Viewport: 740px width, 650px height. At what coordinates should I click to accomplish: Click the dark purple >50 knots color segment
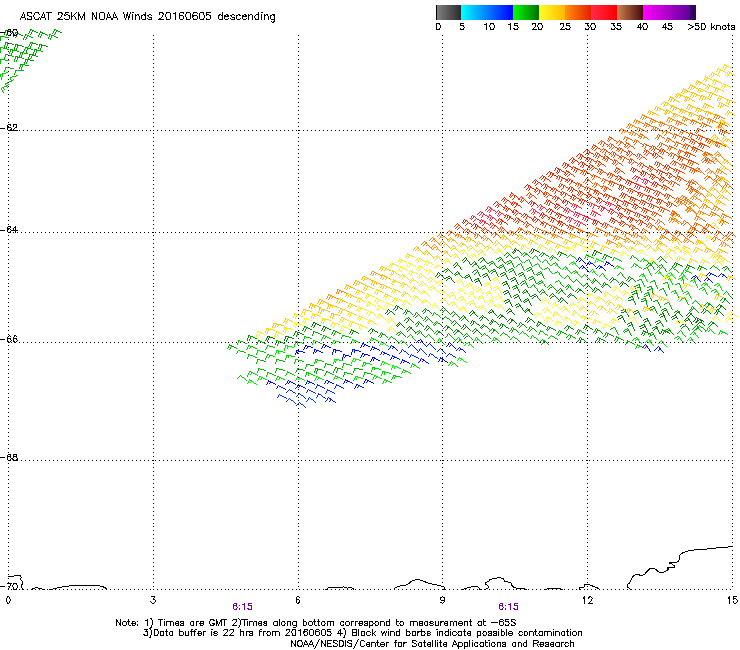point(693,12)
